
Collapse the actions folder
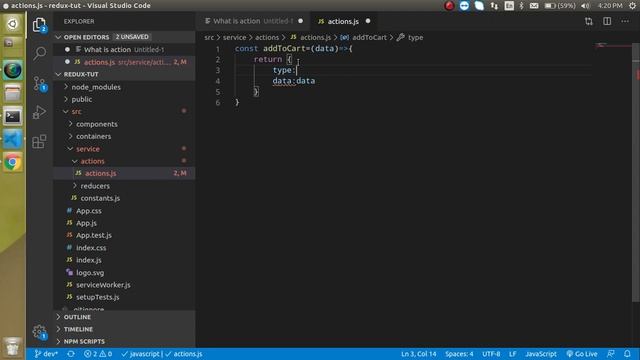[124, 161]
